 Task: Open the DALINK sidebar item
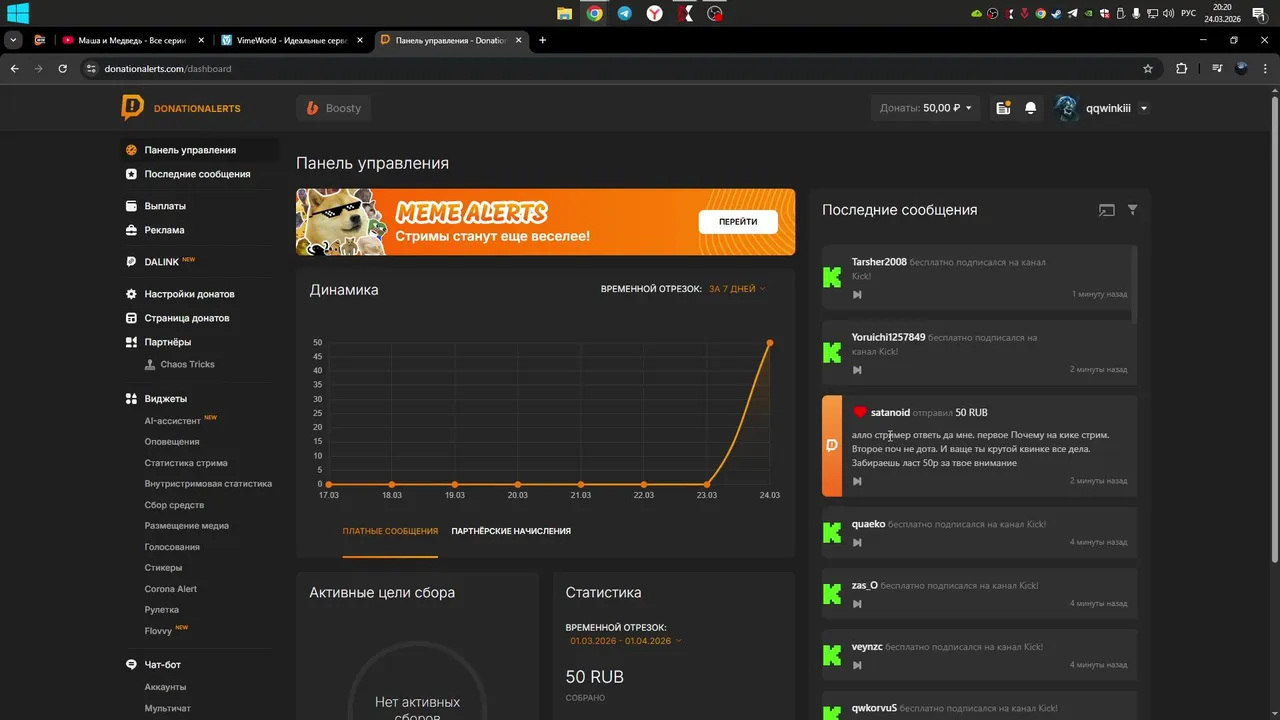click(160, 262)
